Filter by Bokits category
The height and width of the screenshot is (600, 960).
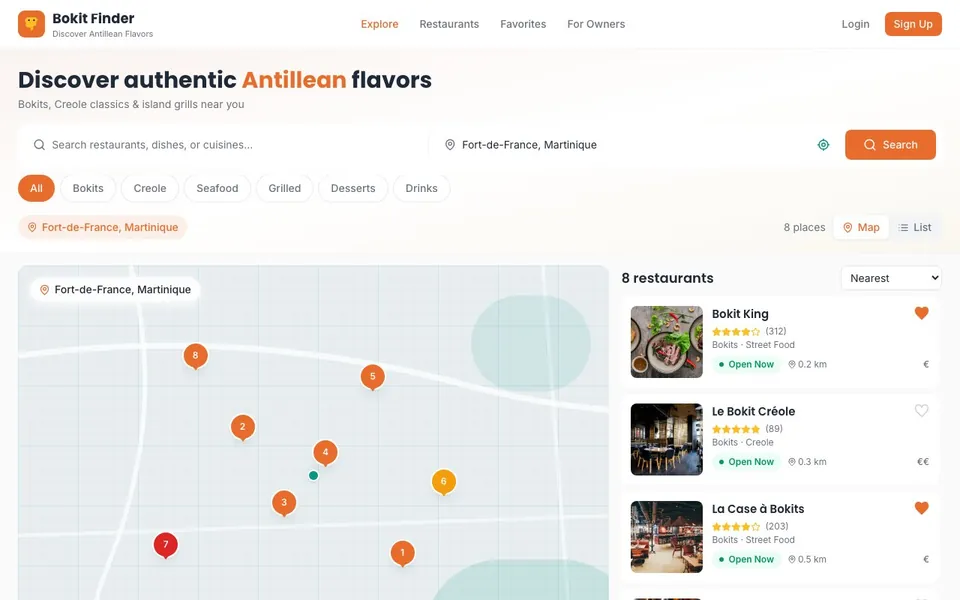(x=88, y=188)
